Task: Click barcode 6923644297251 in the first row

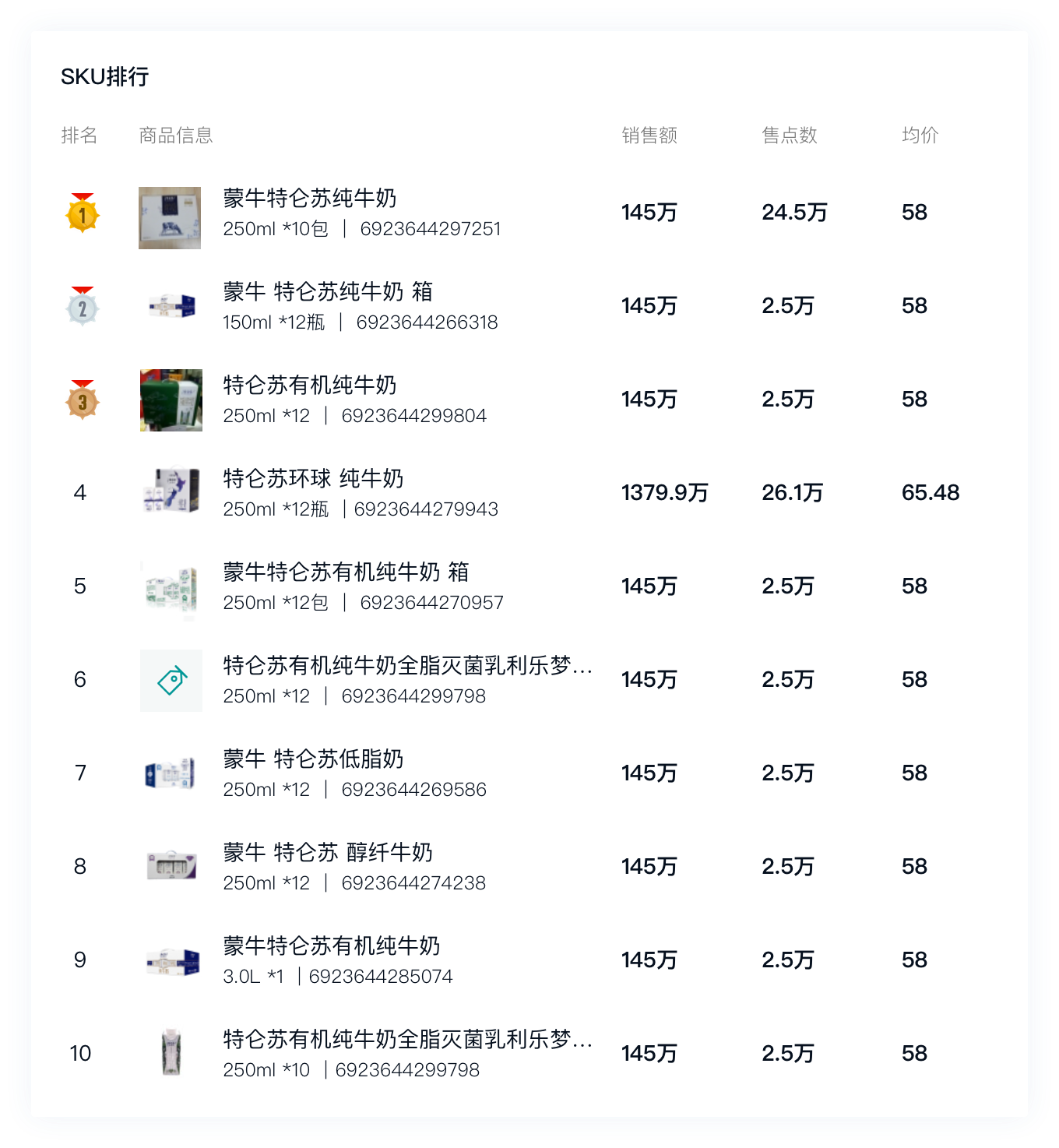Action: (x=431, y=229)
